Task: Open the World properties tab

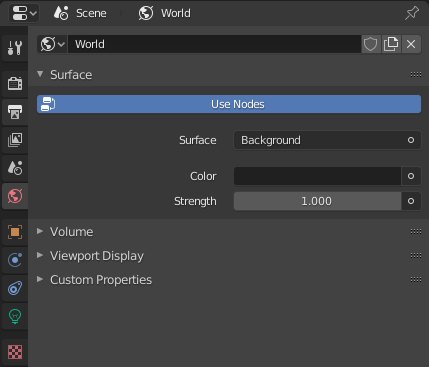Action: 15,196
